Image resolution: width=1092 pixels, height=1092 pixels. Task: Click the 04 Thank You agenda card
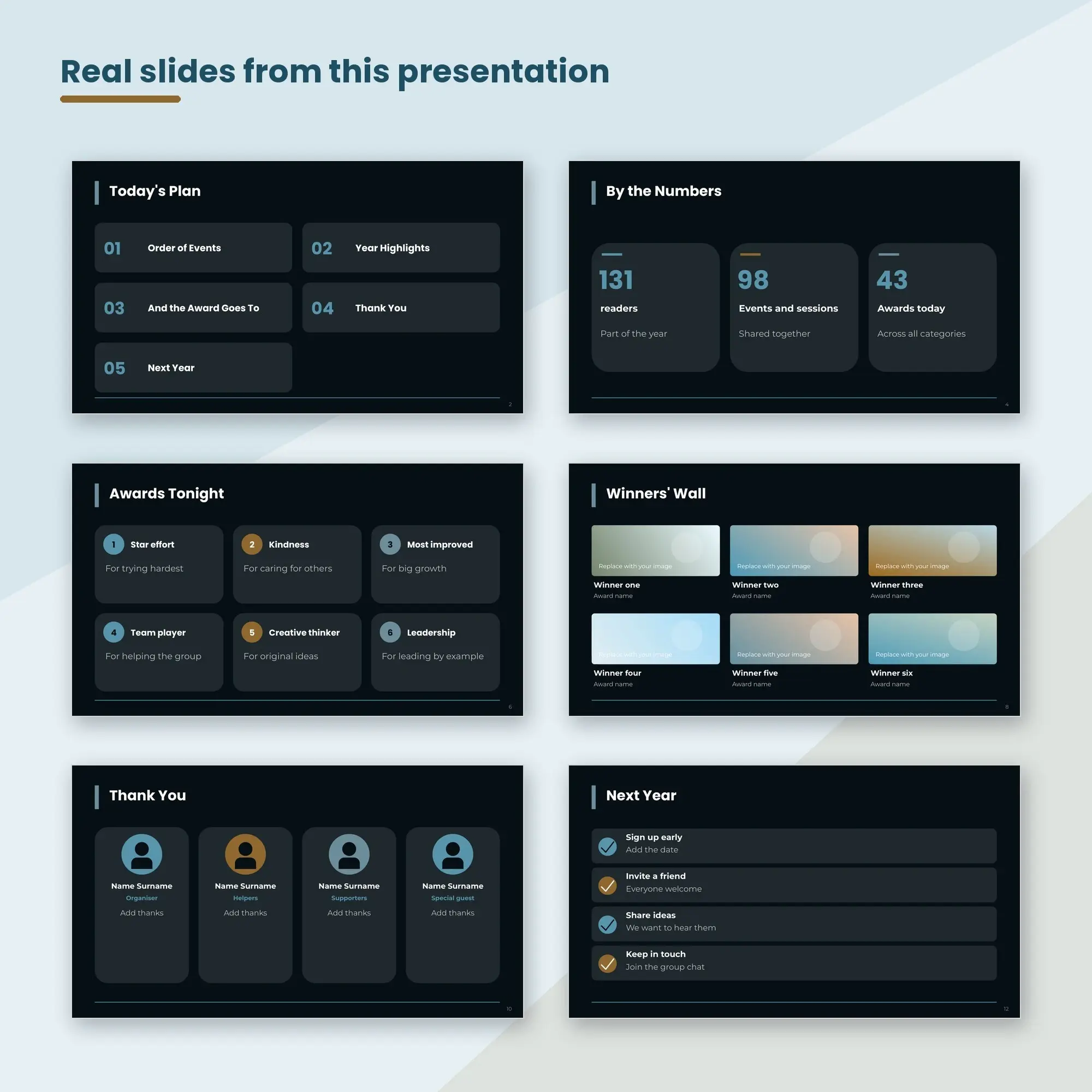401,307
